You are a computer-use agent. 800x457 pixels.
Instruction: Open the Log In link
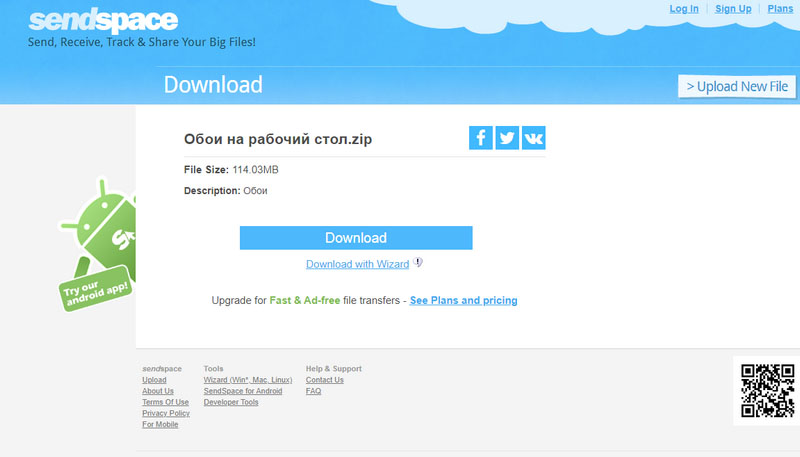tap(684, 9)
